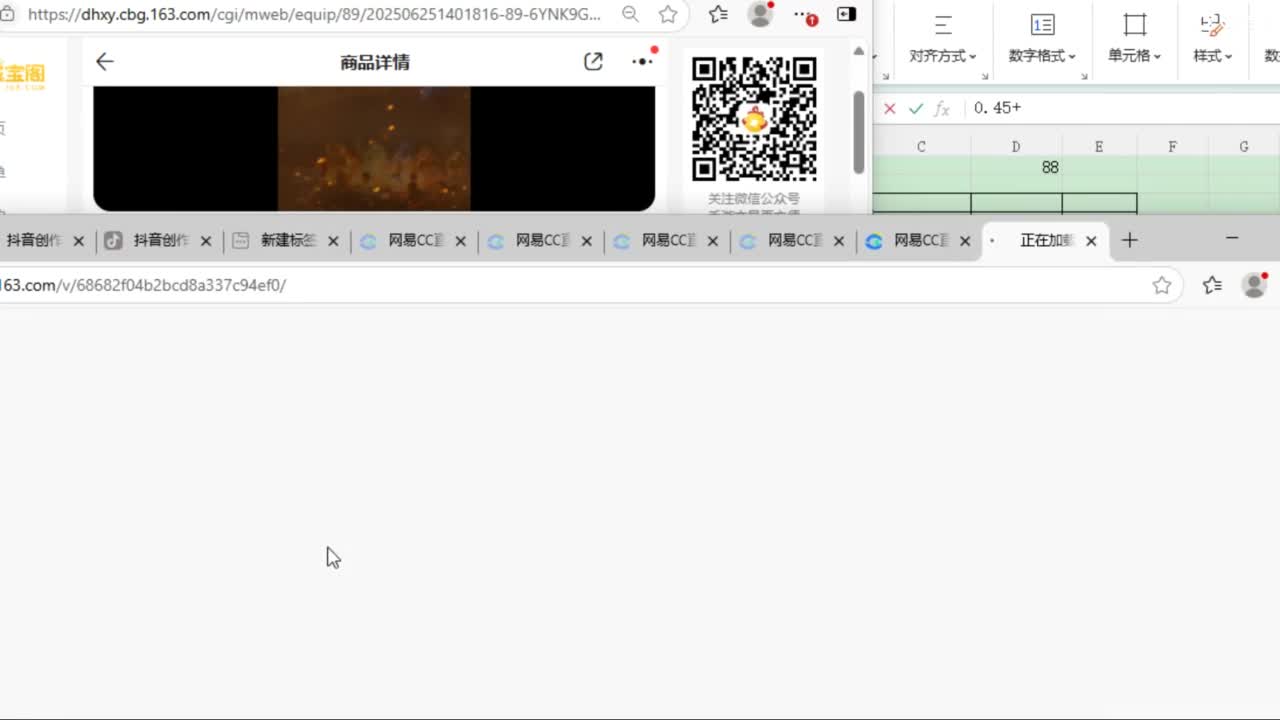
Task: Open the favorites list icon in top browser
Action: pos(718,14)
